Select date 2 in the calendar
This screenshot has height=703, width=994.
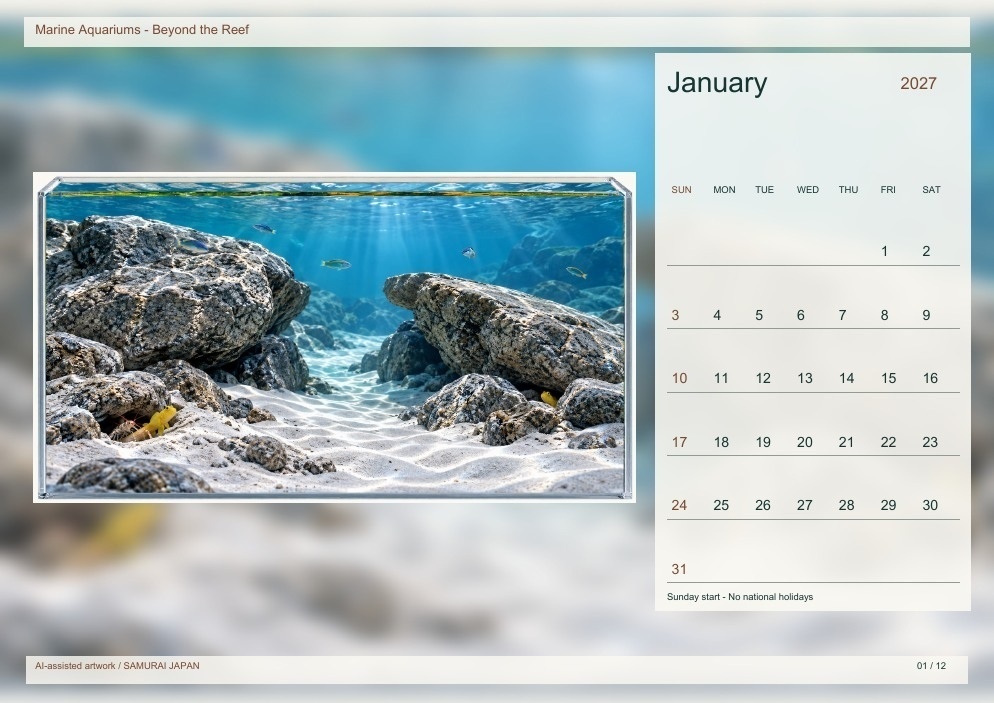tap(926, 251)
